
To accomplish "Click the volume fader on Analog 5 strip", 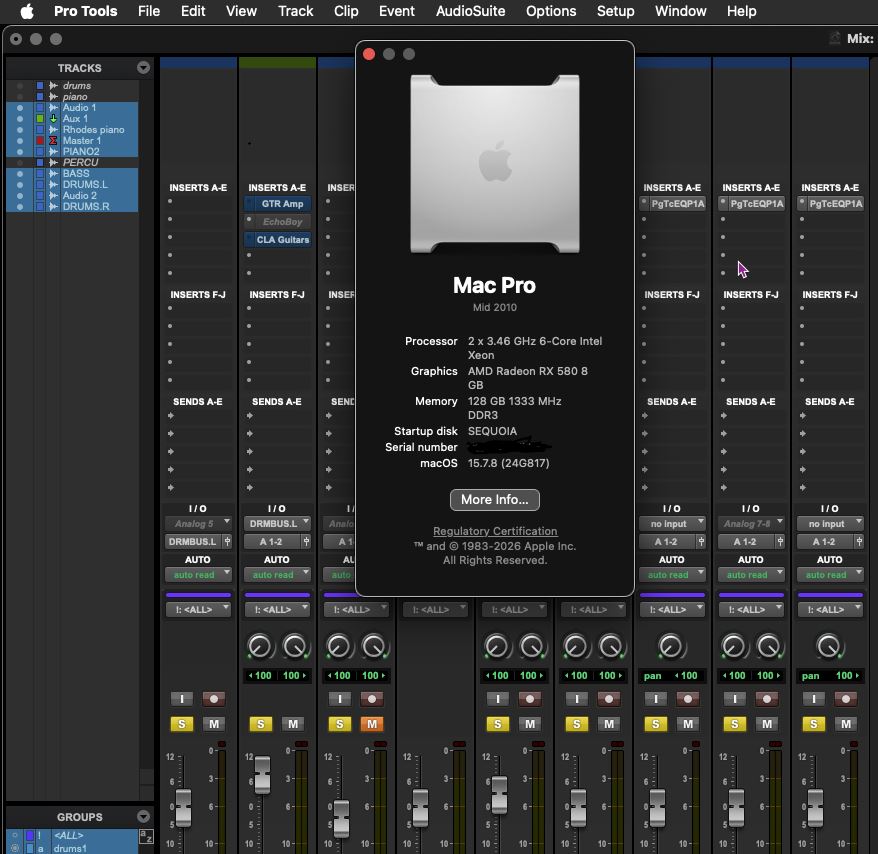I will [183, 808].
